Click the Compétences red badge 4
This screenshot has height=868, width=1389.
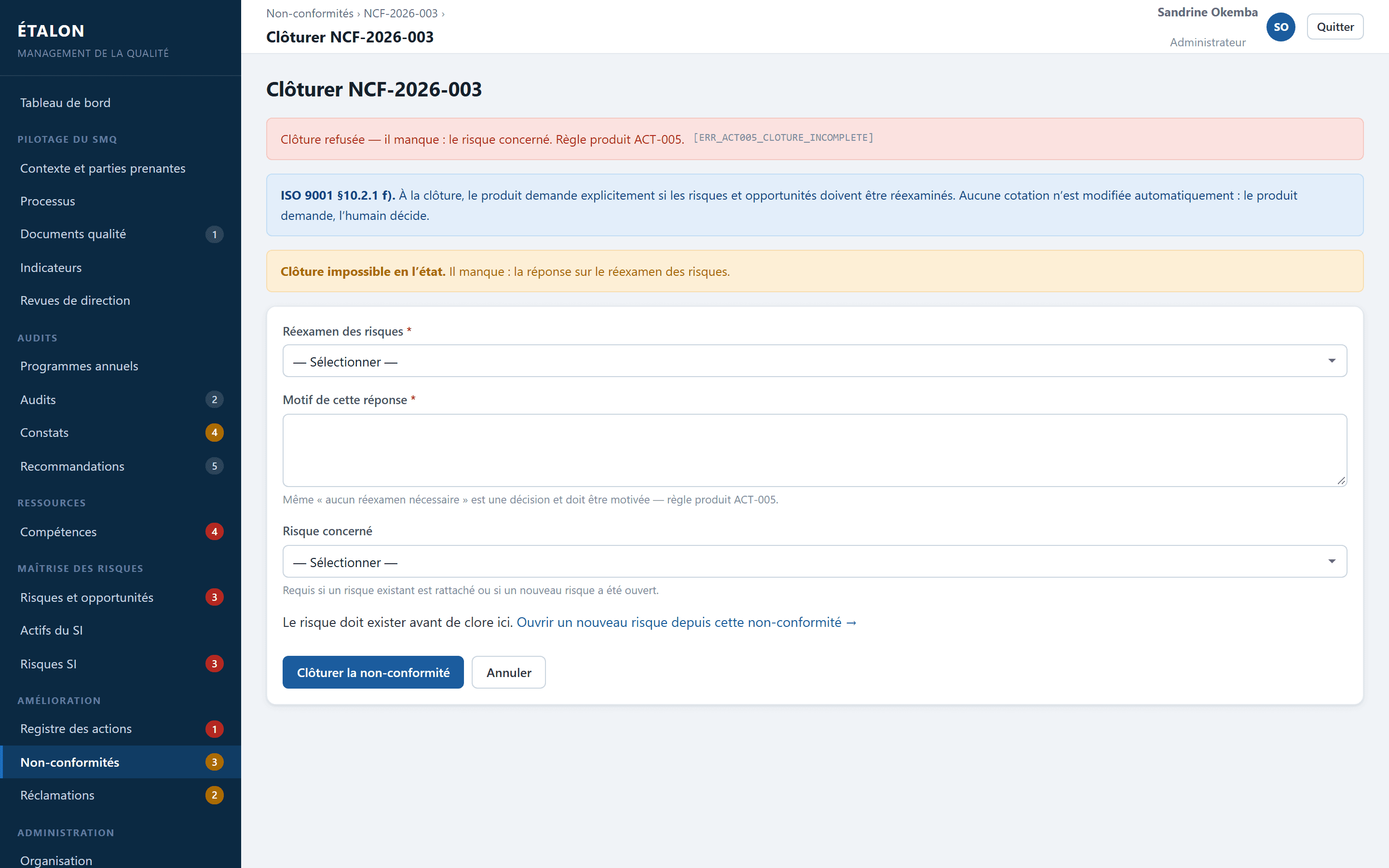point(214,531)
